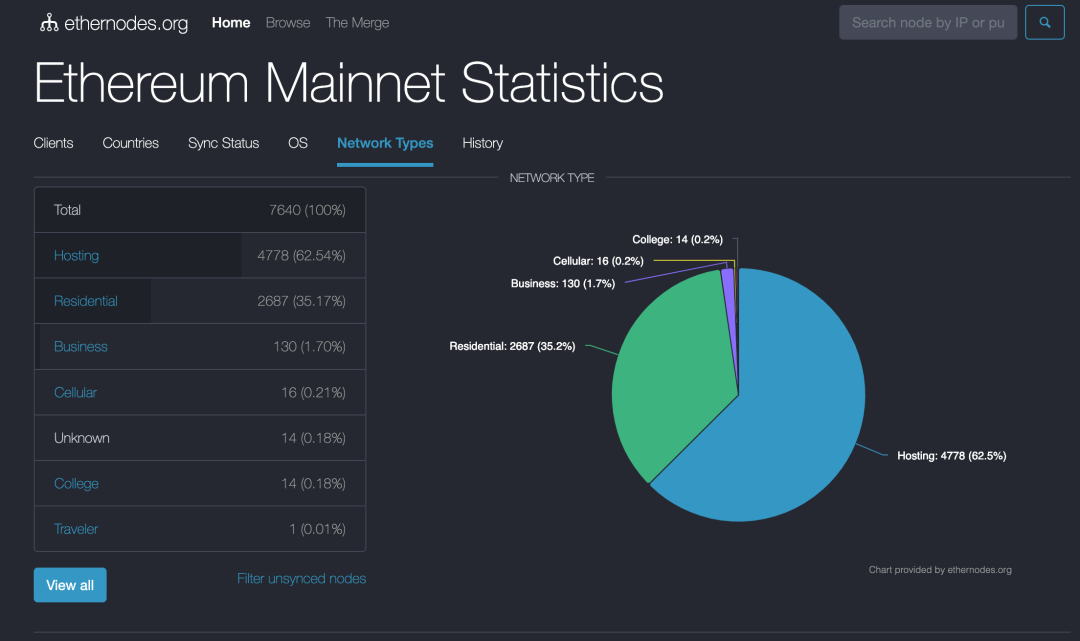
Task: Select the OS tab
Action: click(x=298, y=143)
